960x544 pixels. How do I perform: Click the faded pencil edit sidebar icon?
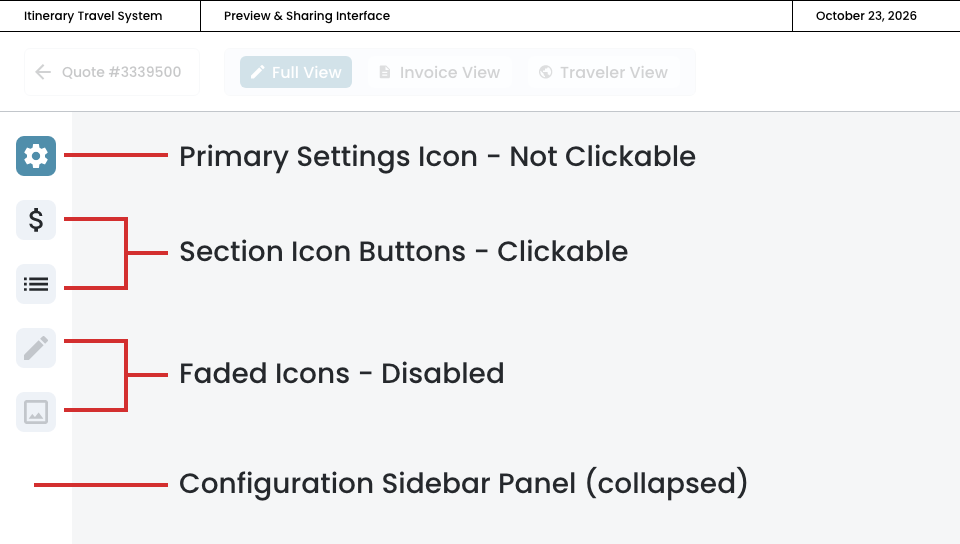(36, 348)
